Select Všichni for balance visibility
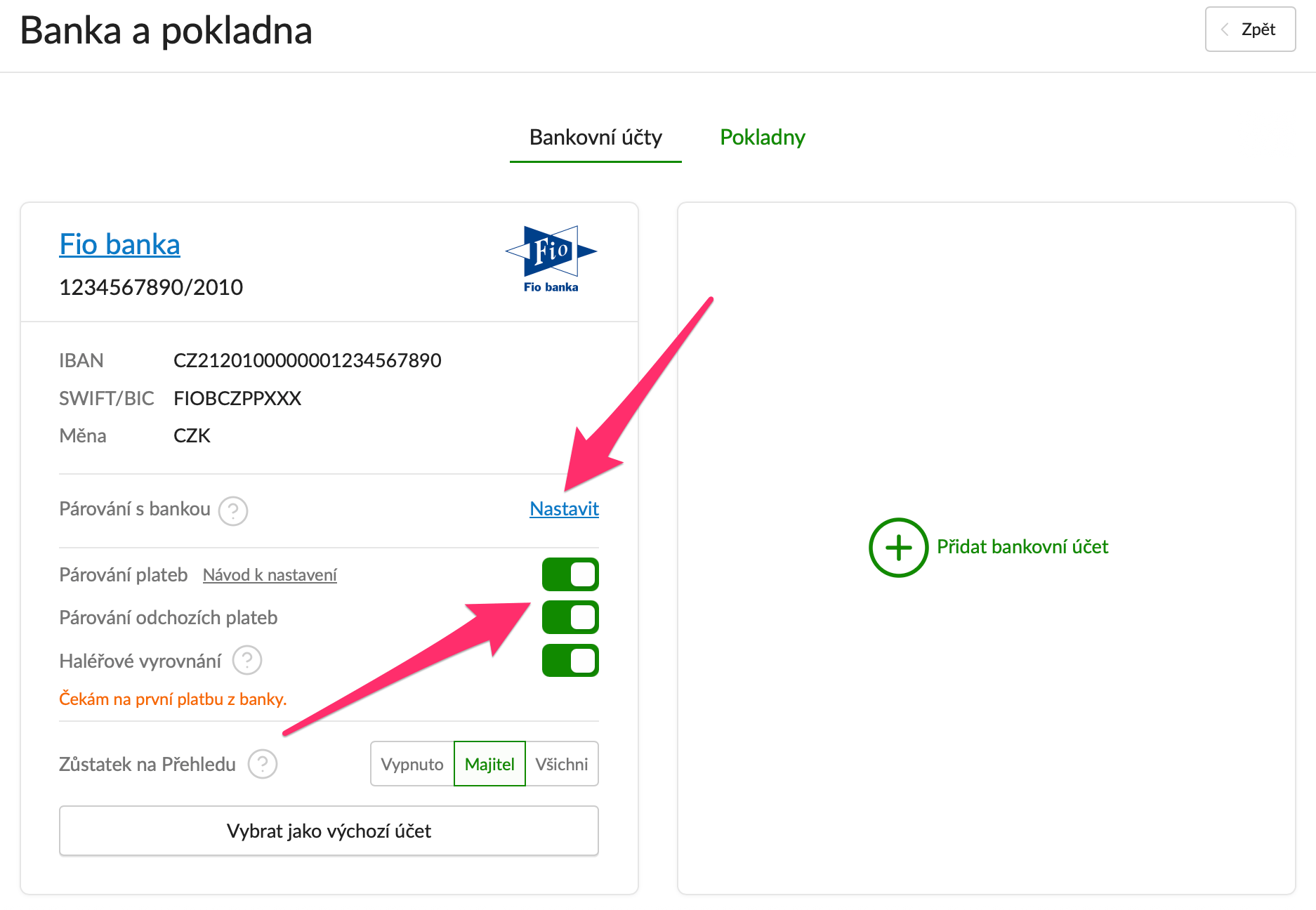The height and width of the screenshot is (910, 1316). coord(562,764)
